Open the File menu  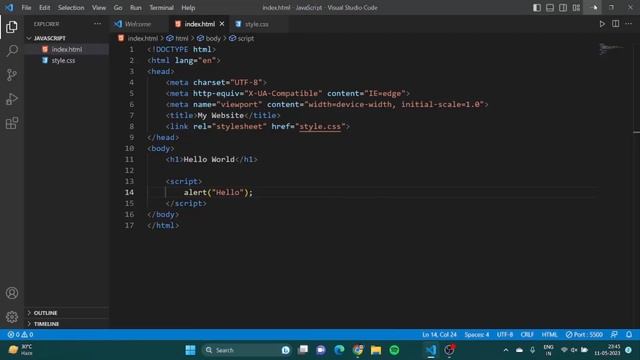[27, 8]
